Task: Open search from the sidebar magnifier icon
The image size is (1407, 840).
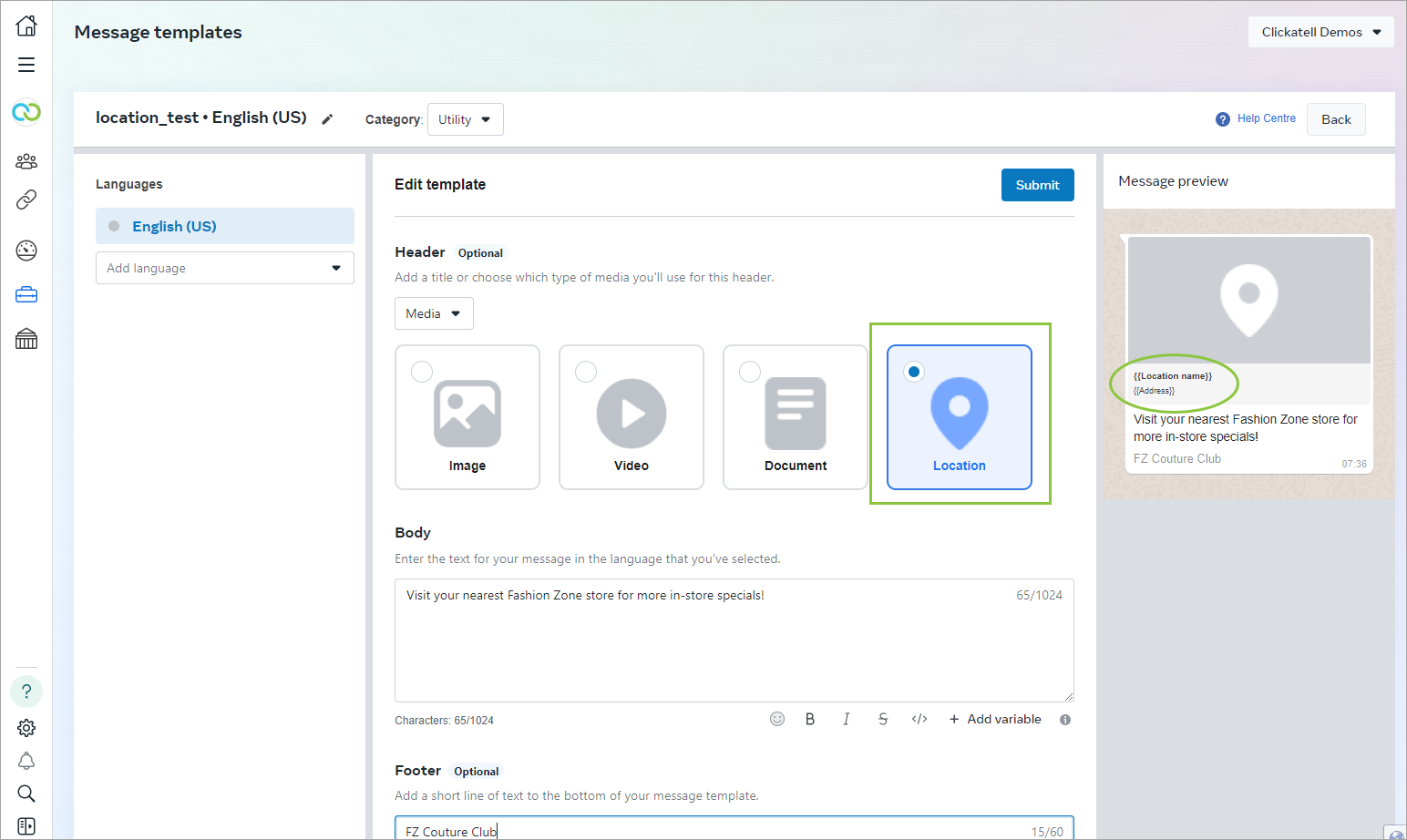Action: pyautogui.click(x=26, y=793)
